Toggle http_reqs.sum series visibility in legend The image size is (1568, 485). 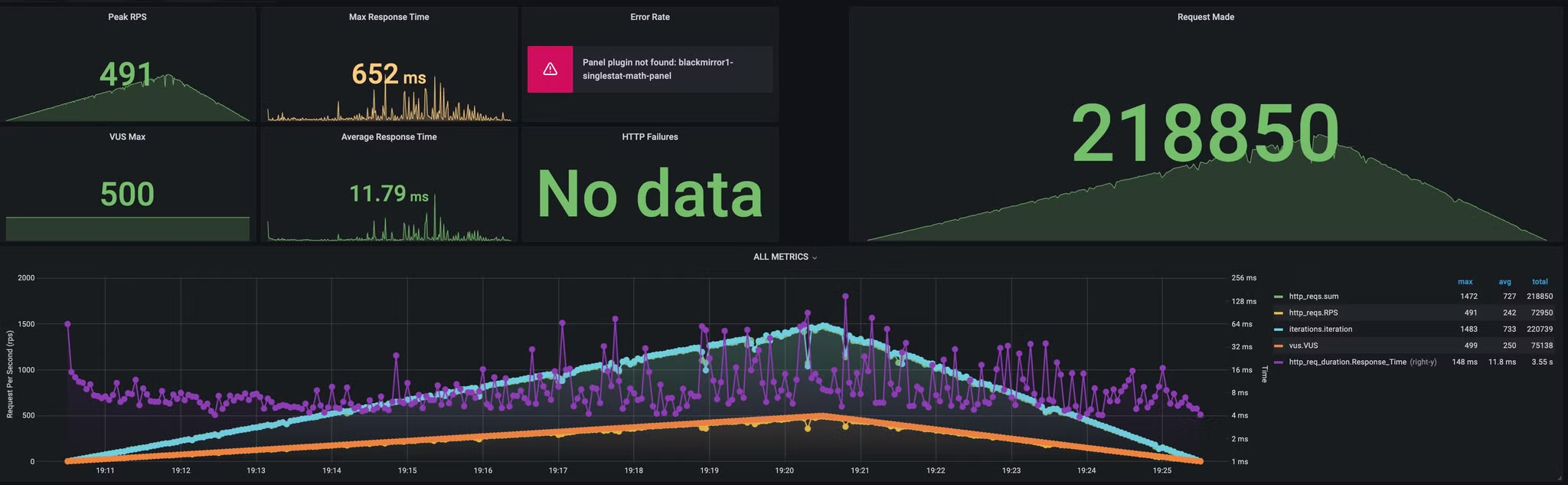pos(1313,297)
